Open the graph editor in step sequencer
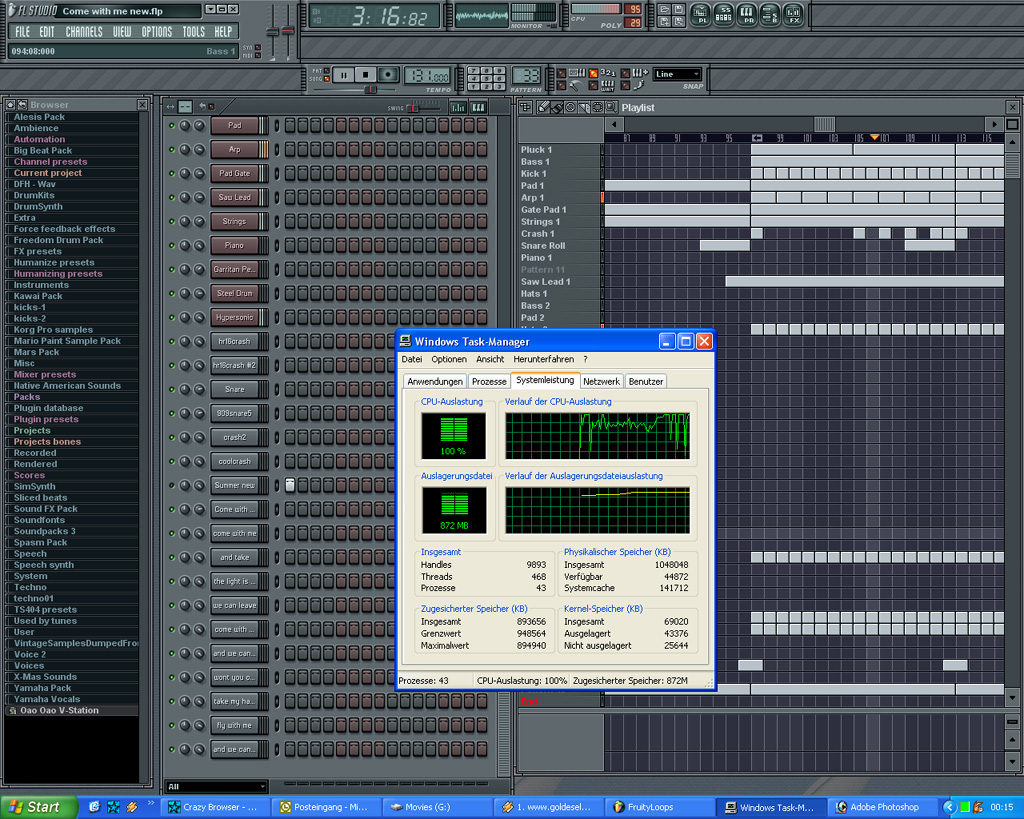The width and height of the screenshot is (1024, 819). pos(458,107)
